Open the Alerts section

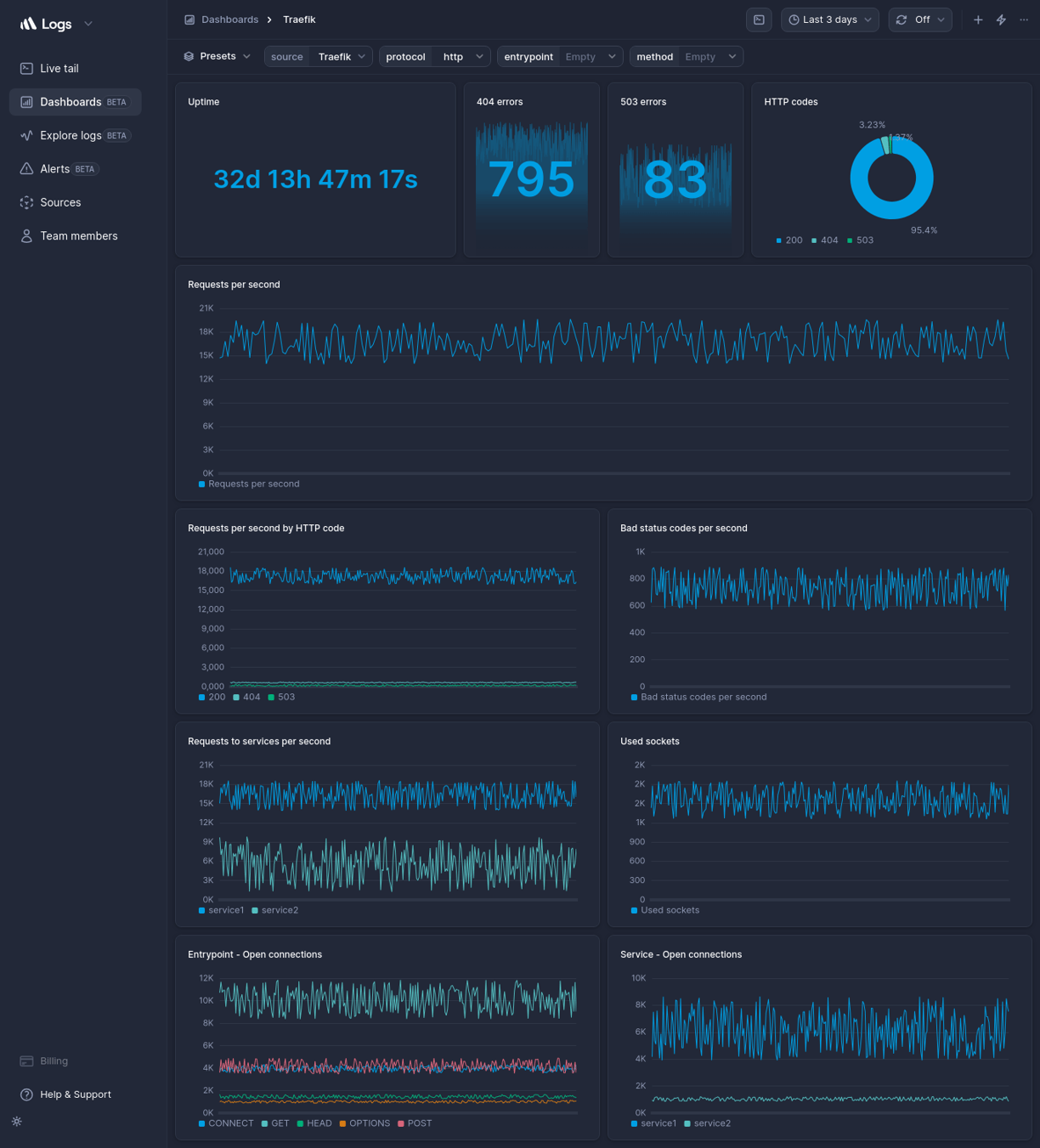tap(54, 168)
